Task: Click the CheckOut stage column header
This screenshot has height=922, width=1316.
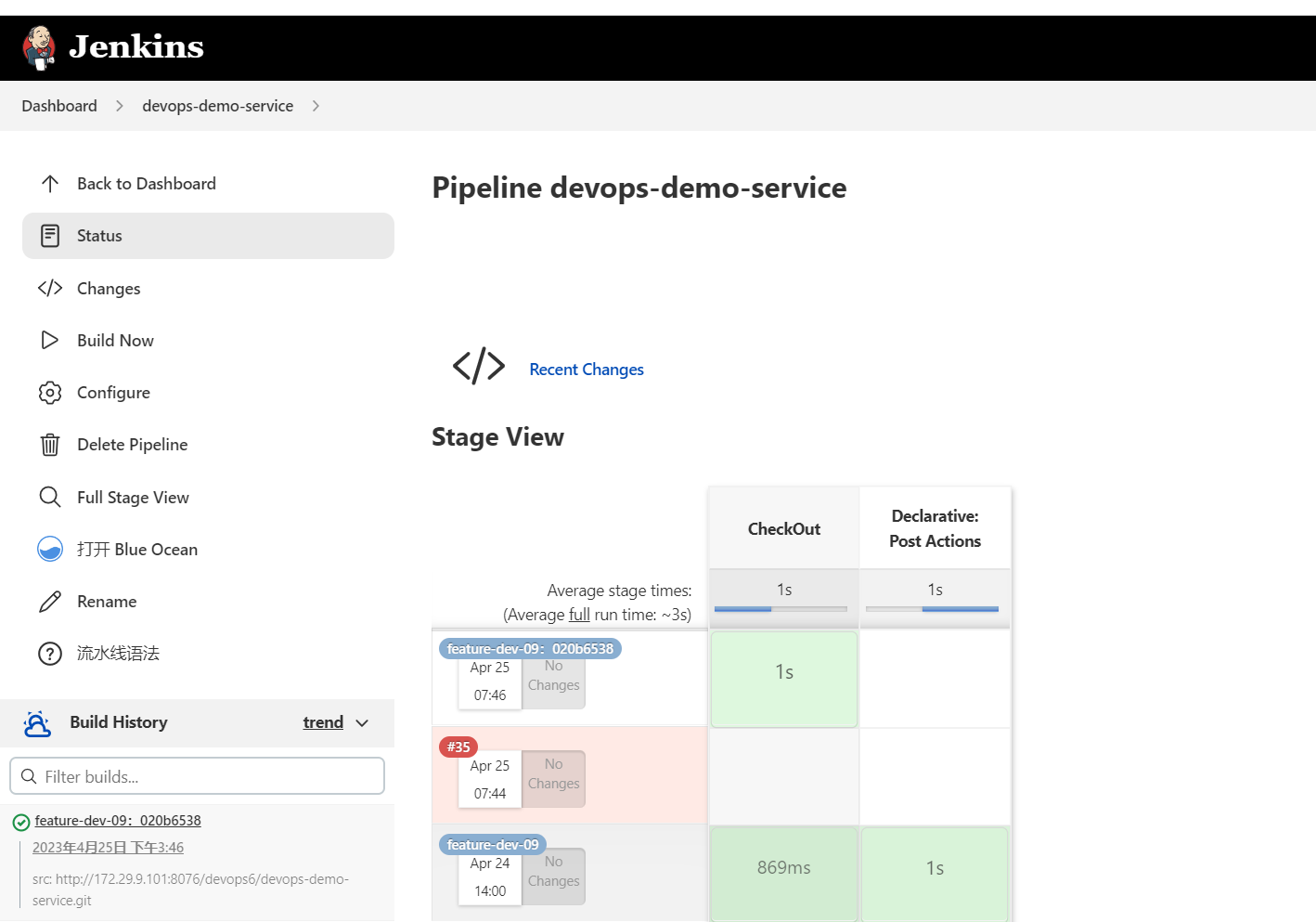Action: [x=784, y=528]
